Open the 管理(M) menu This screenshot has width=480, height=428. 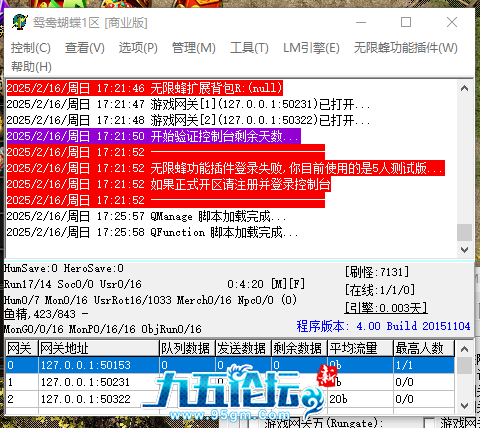pos(194,48)
